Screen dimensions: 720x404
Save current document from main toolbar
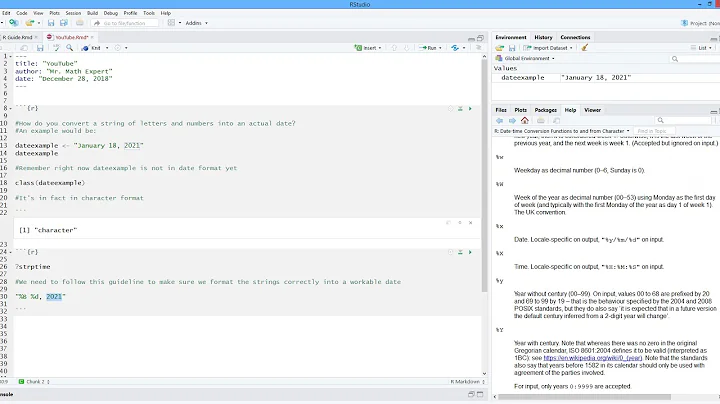(x=51, y=22)
